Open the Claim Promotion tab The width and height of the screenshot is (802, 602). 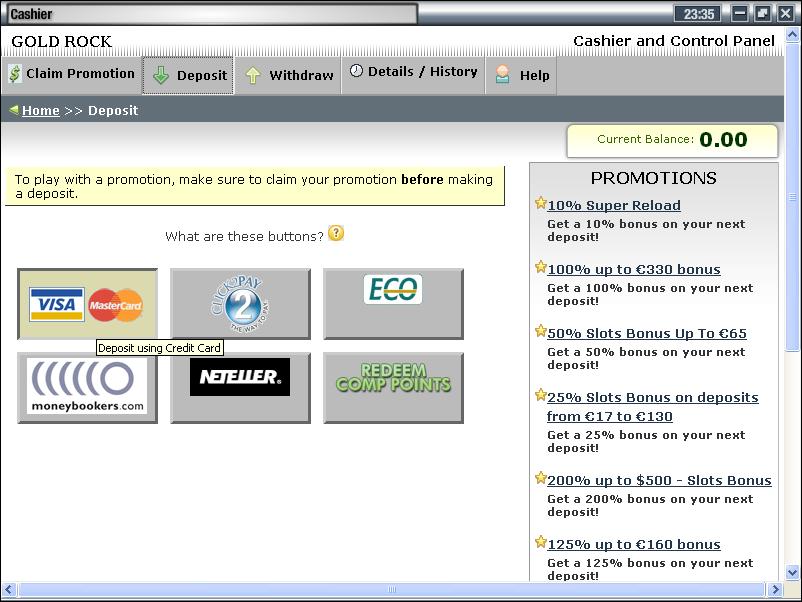click(x=71, y=74)
